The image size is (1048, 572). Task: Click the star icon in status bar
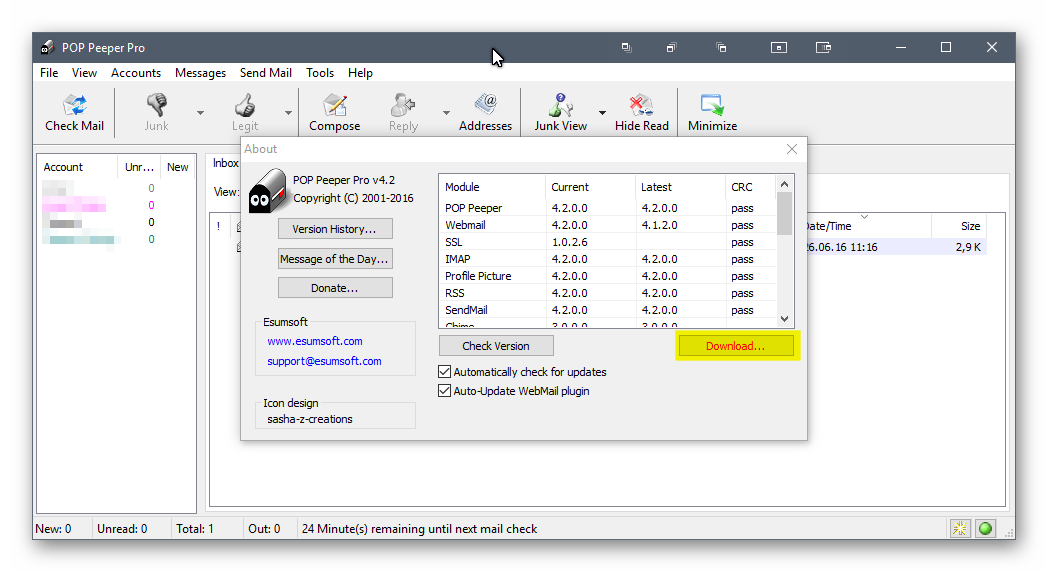click(960, 529)
